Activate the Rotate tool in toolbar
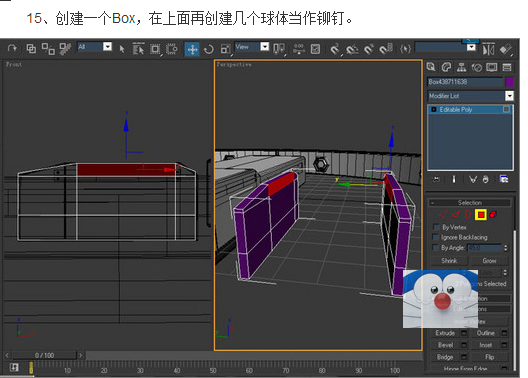Image resolution: width=528 pixels, height=378 pixels. click(x=209, y=49)
